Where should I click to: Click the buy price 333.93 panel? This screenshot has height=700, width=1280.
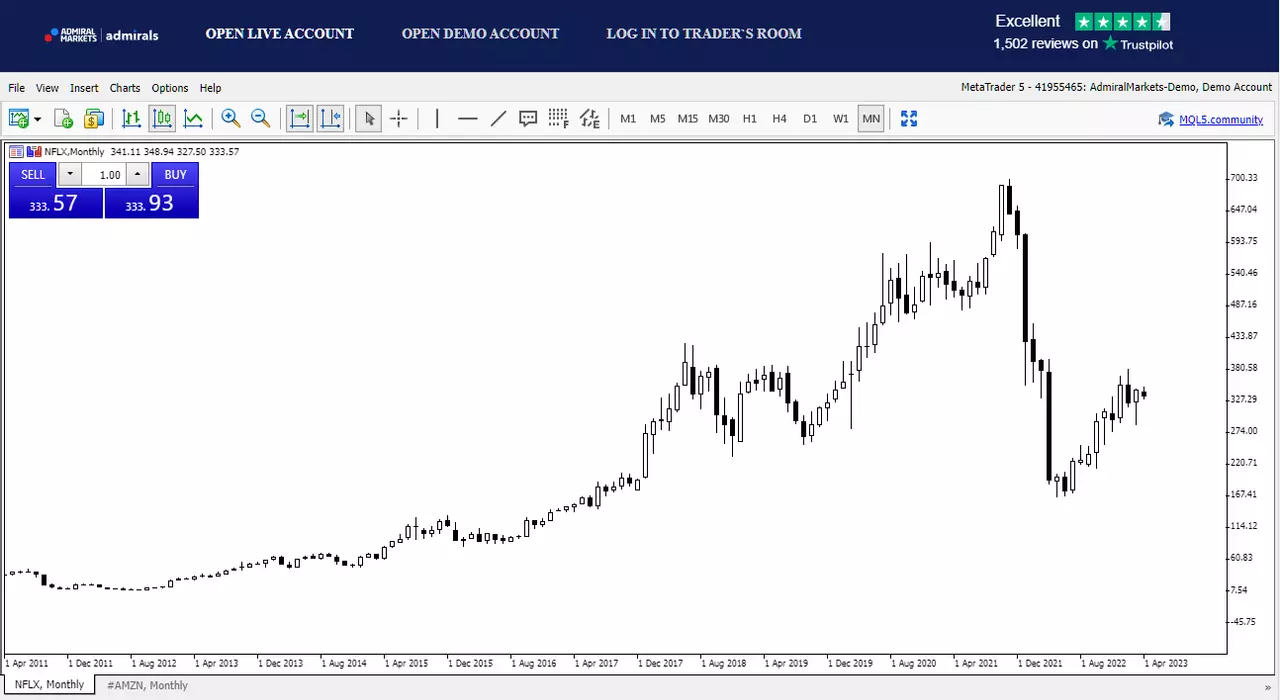[151, 203]
